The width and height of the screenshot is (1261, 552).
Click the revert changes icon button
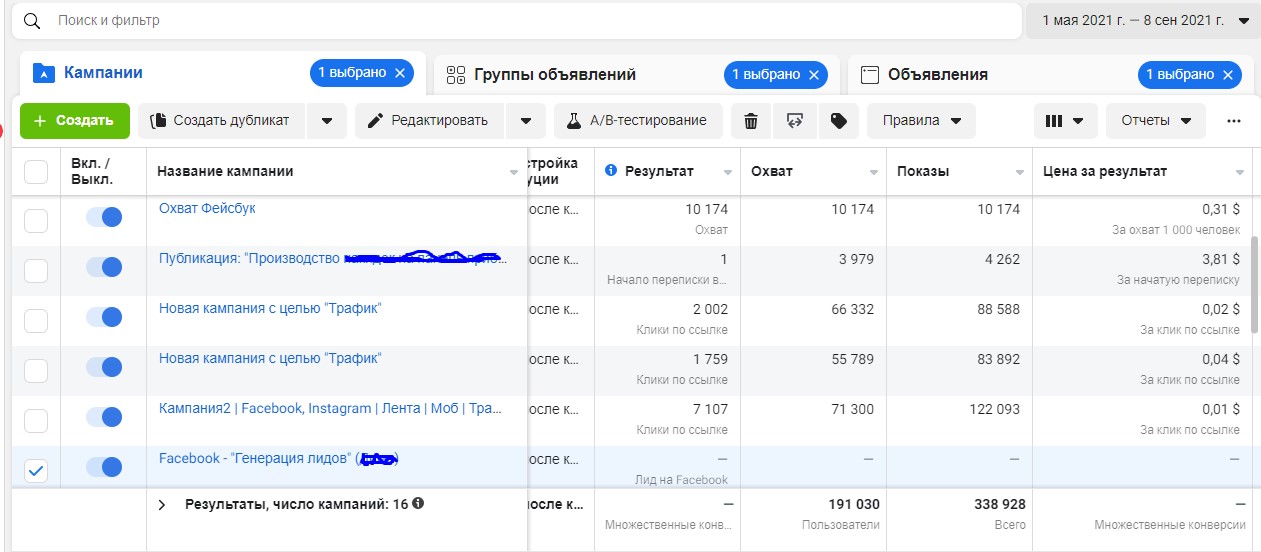(x=795, y=121)
